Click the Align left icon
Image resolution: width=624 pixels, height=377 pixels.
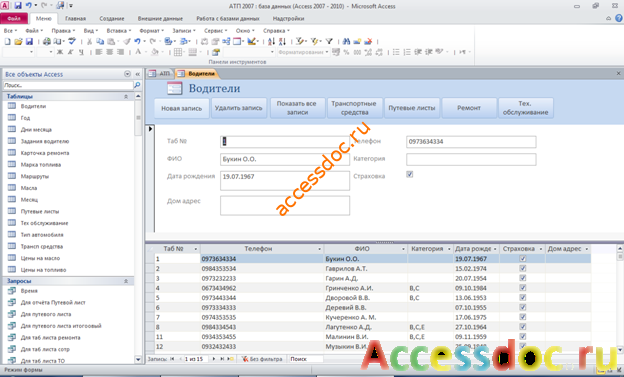pyautogui.click(x=99, y=52)
